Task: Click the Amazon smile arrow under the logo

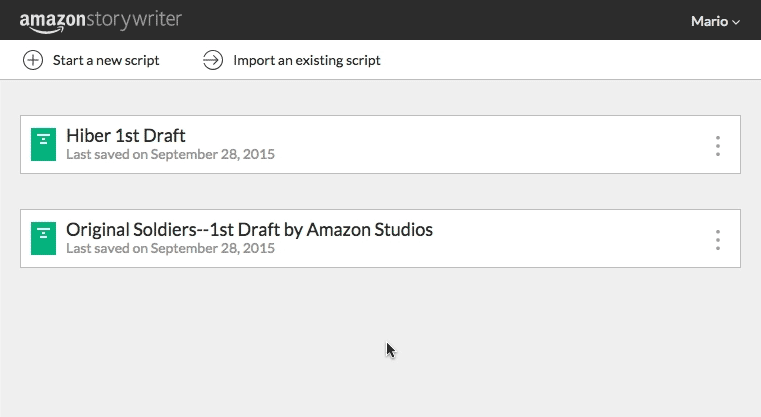Action: 47,31
